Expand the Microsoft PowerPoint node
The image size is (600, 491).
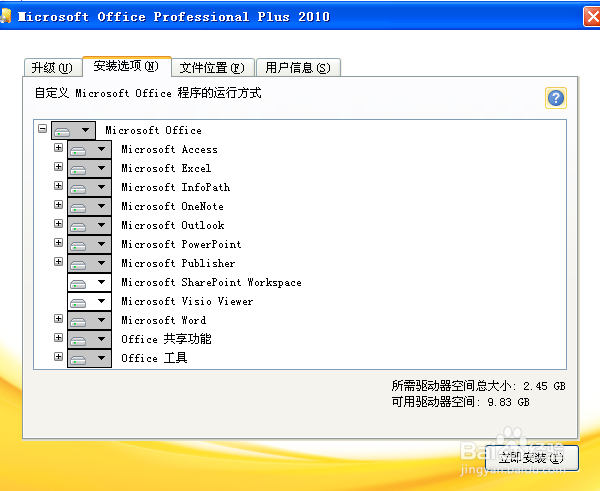click(x=59, y=242)
